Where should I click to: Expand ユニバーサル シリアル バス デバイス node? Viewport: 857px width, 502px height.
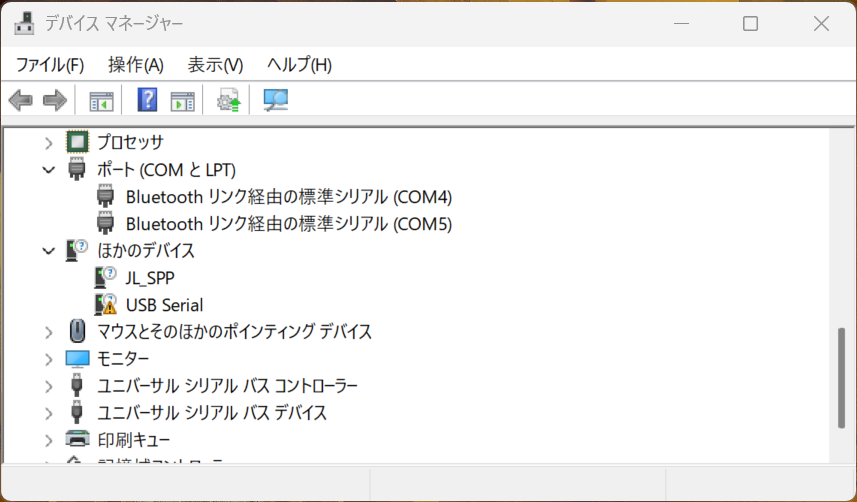49,413
